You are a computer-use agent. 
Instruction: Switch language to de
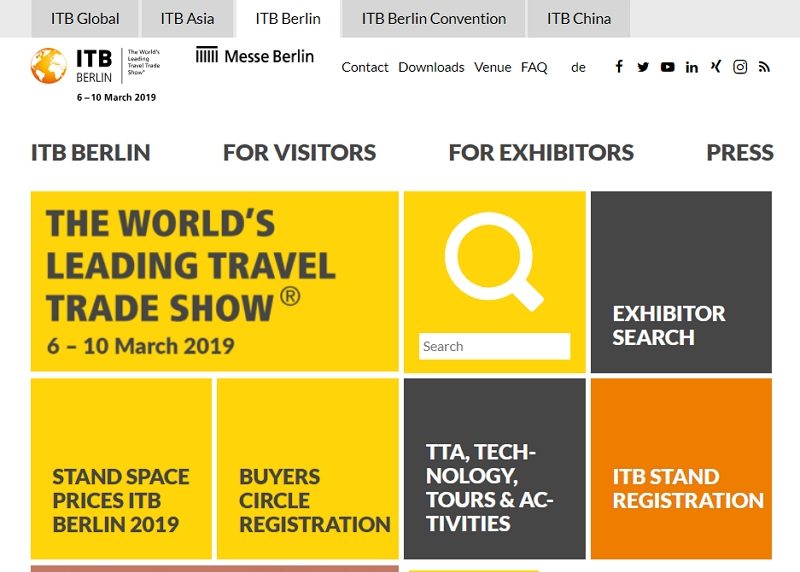[x=578, y=67]
